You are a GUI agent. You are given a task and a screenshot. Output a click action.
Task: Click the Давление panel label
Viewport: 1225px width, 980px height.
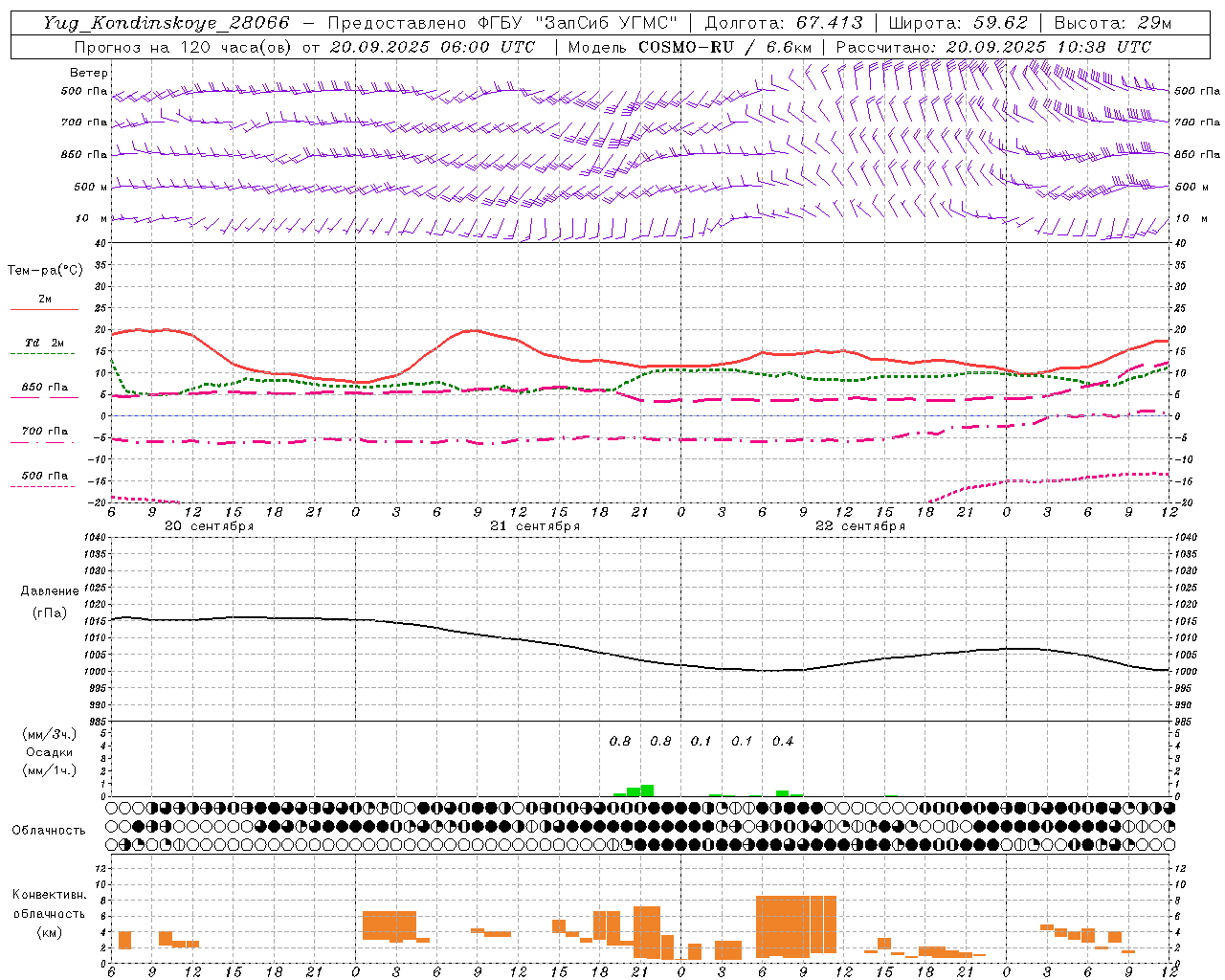pos(50,591)
